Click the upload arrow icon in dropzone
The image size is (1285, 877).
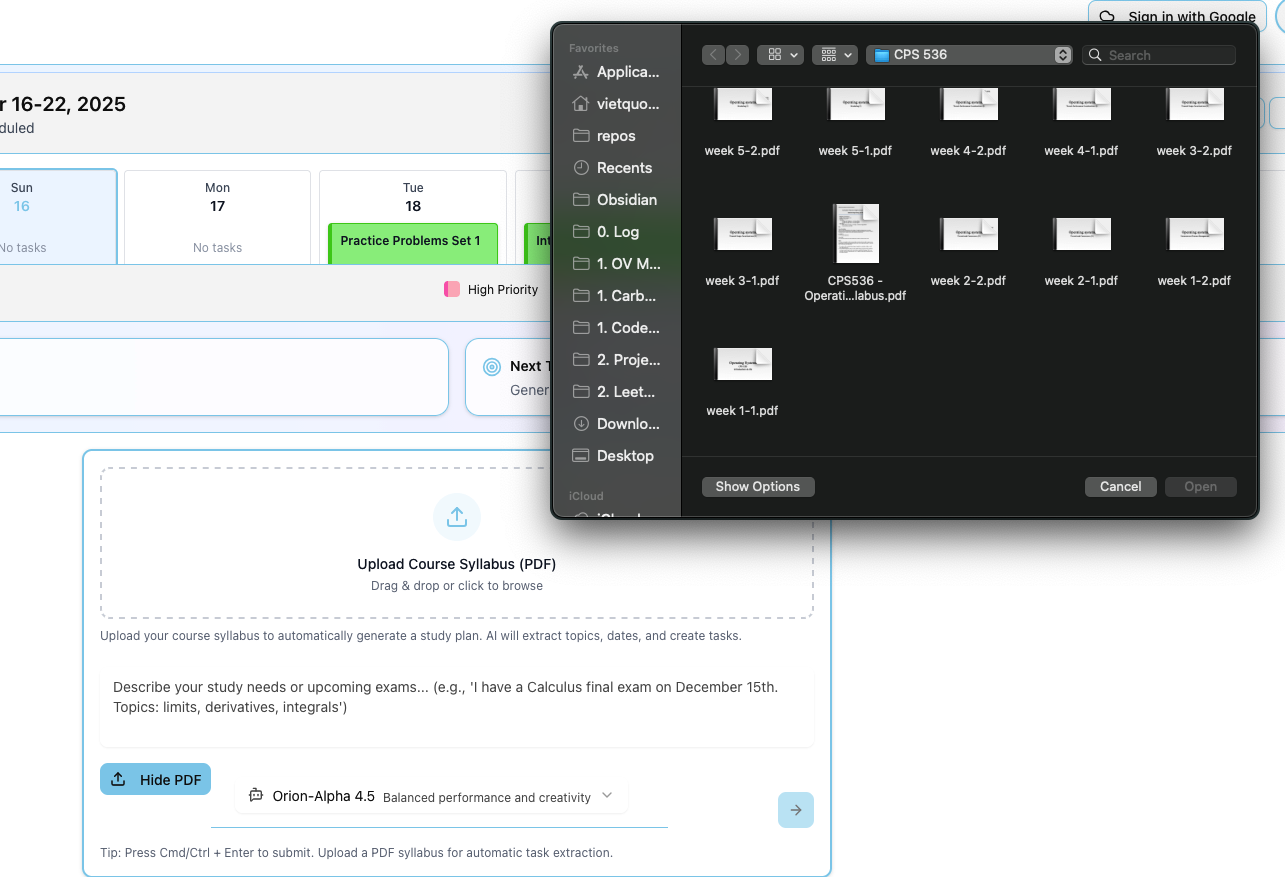pyautogui.click(x=457, y=517)
